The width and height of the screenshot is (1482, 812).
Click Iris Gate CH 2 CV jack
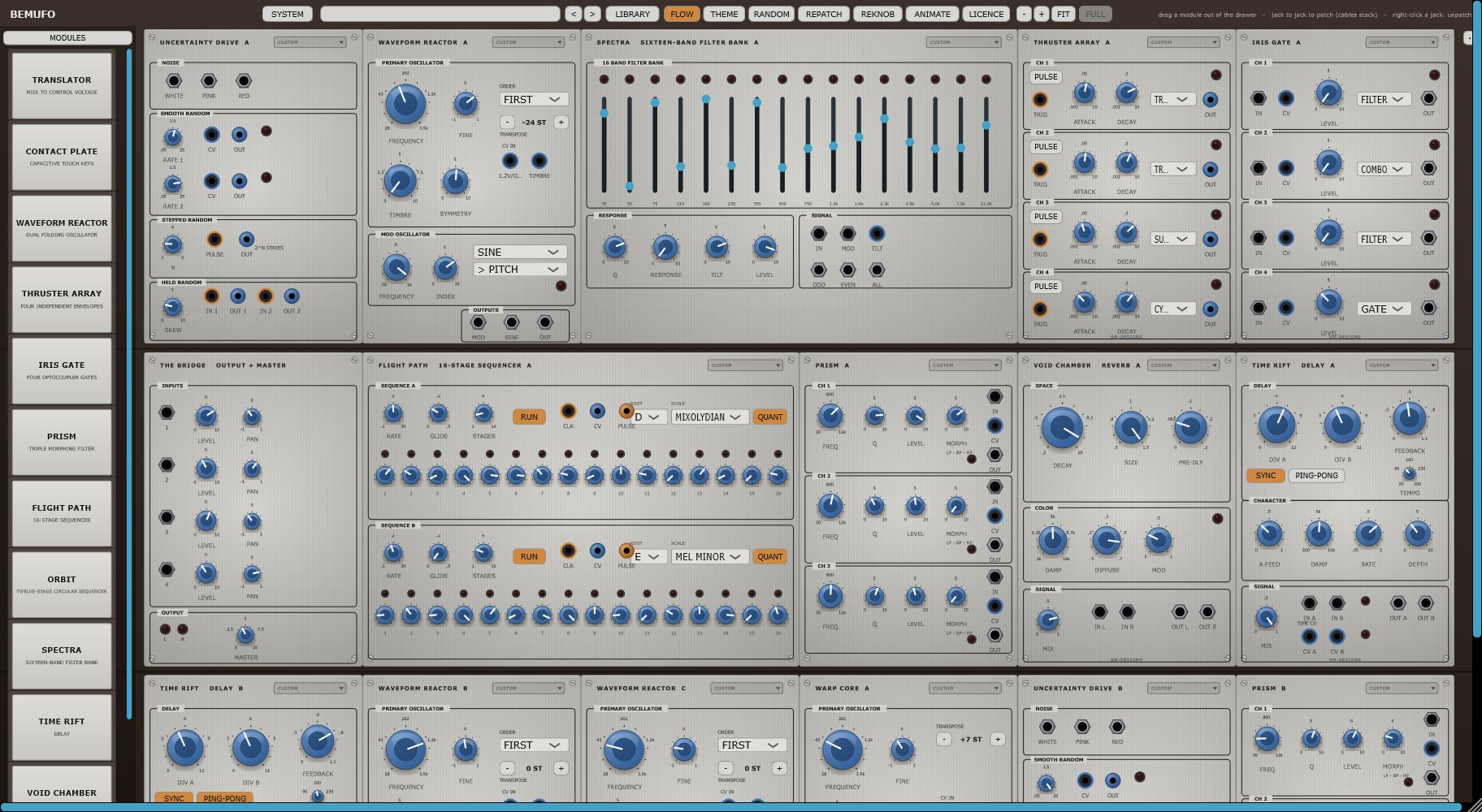(1286, 168)
